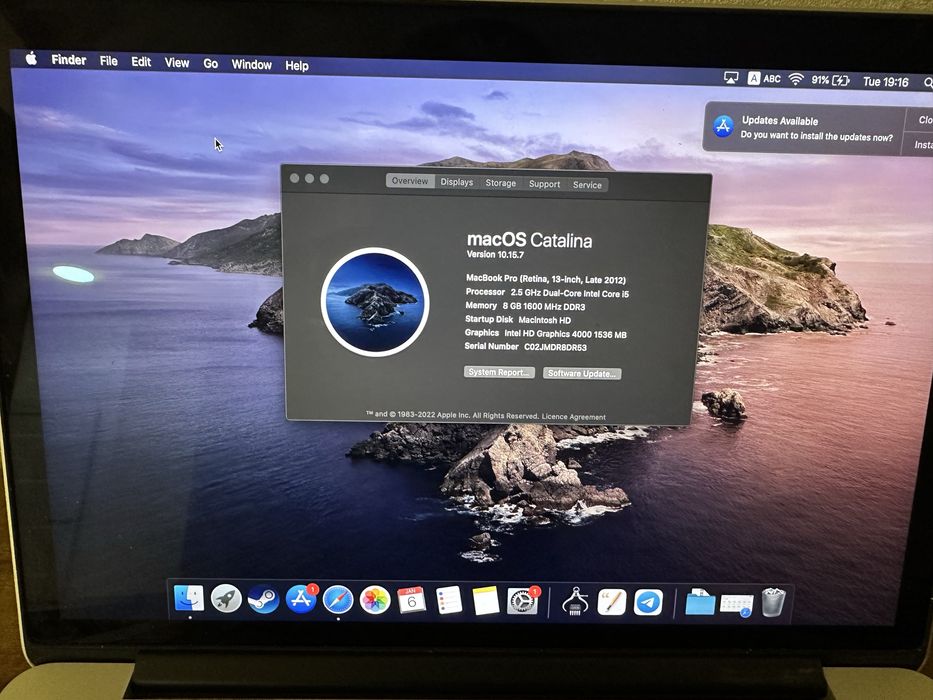Launch Launchpad rocket icon in Dock

(226, 599)
